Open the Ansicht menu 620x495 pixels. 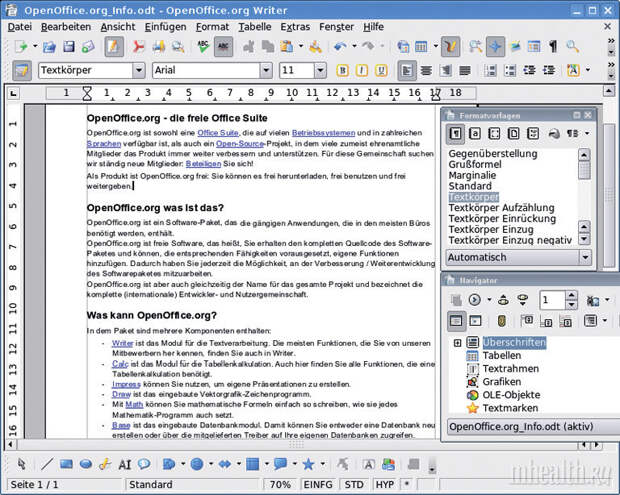tap(118, 27)
